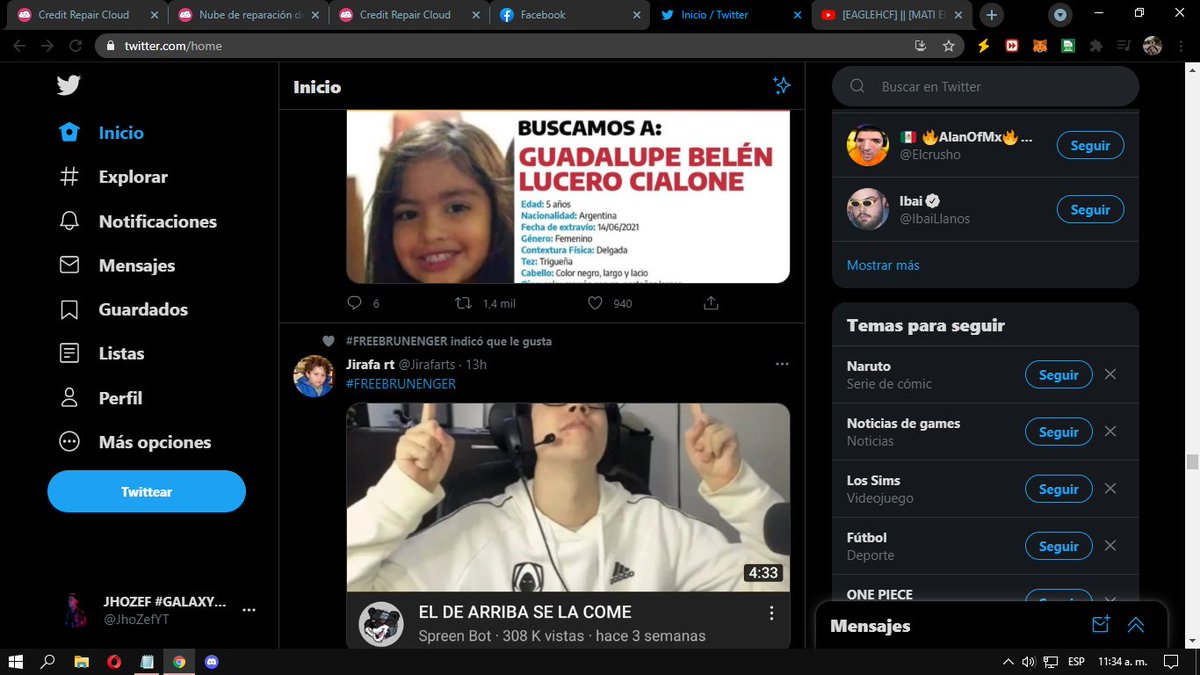Open Más opciones menu
Screen dimensions: 1200x675
click(x=134, y=442)
